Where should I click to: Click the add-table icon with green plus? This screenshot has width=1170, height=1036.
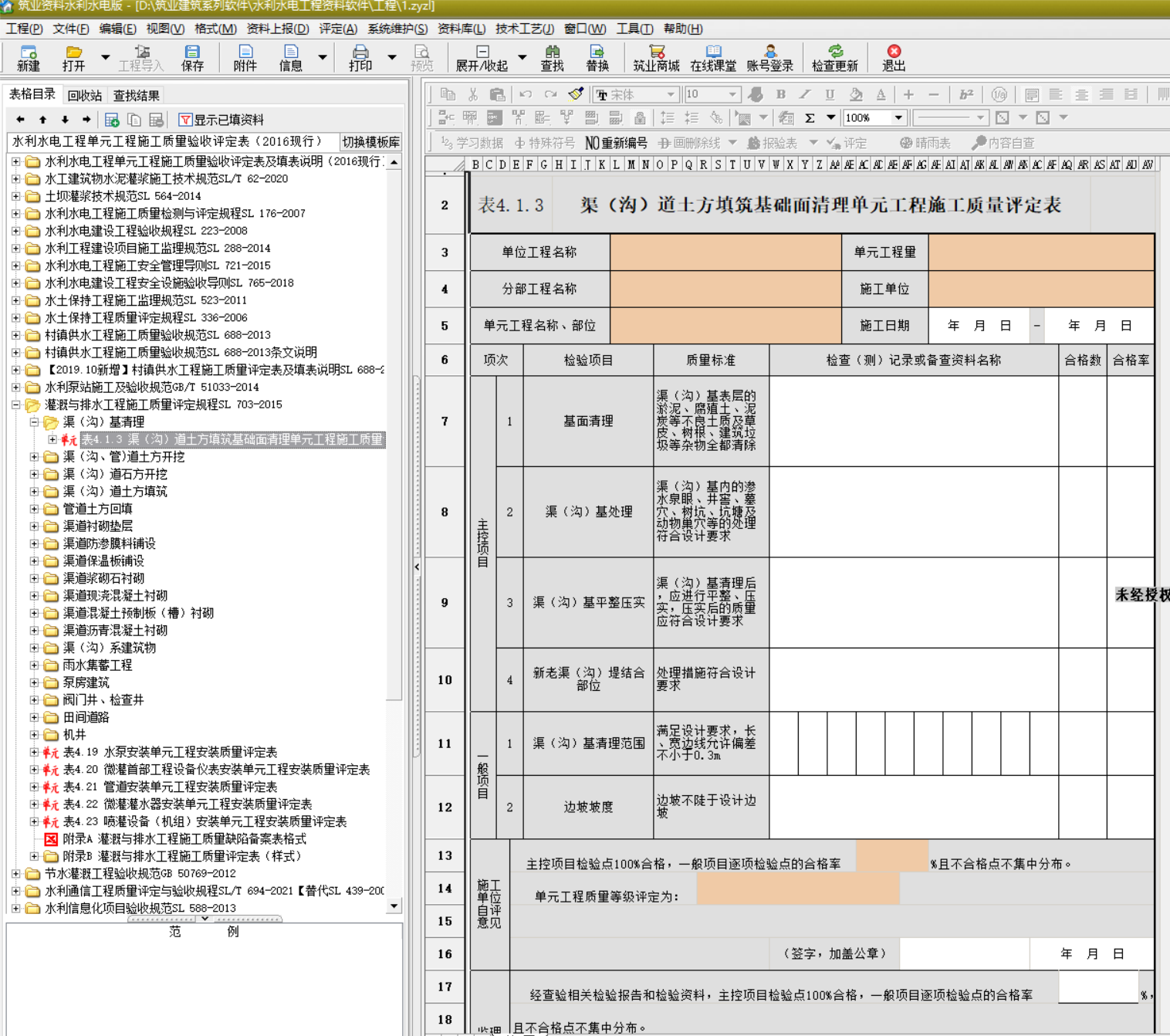coord(112,120)
